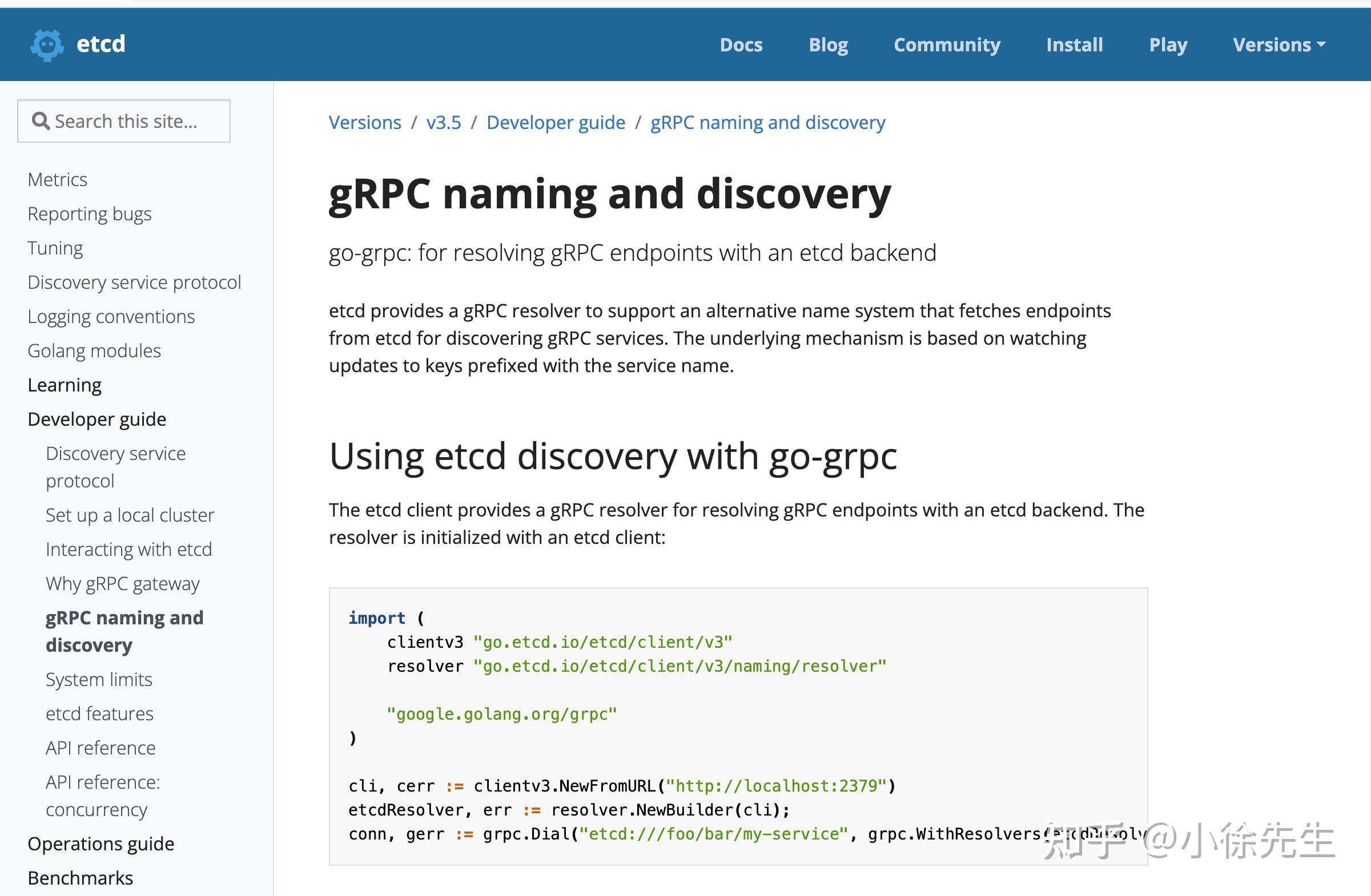The height and width of the screenshot is (896, 1371).
Task: Open the Play page
Action: [1168, 45]
